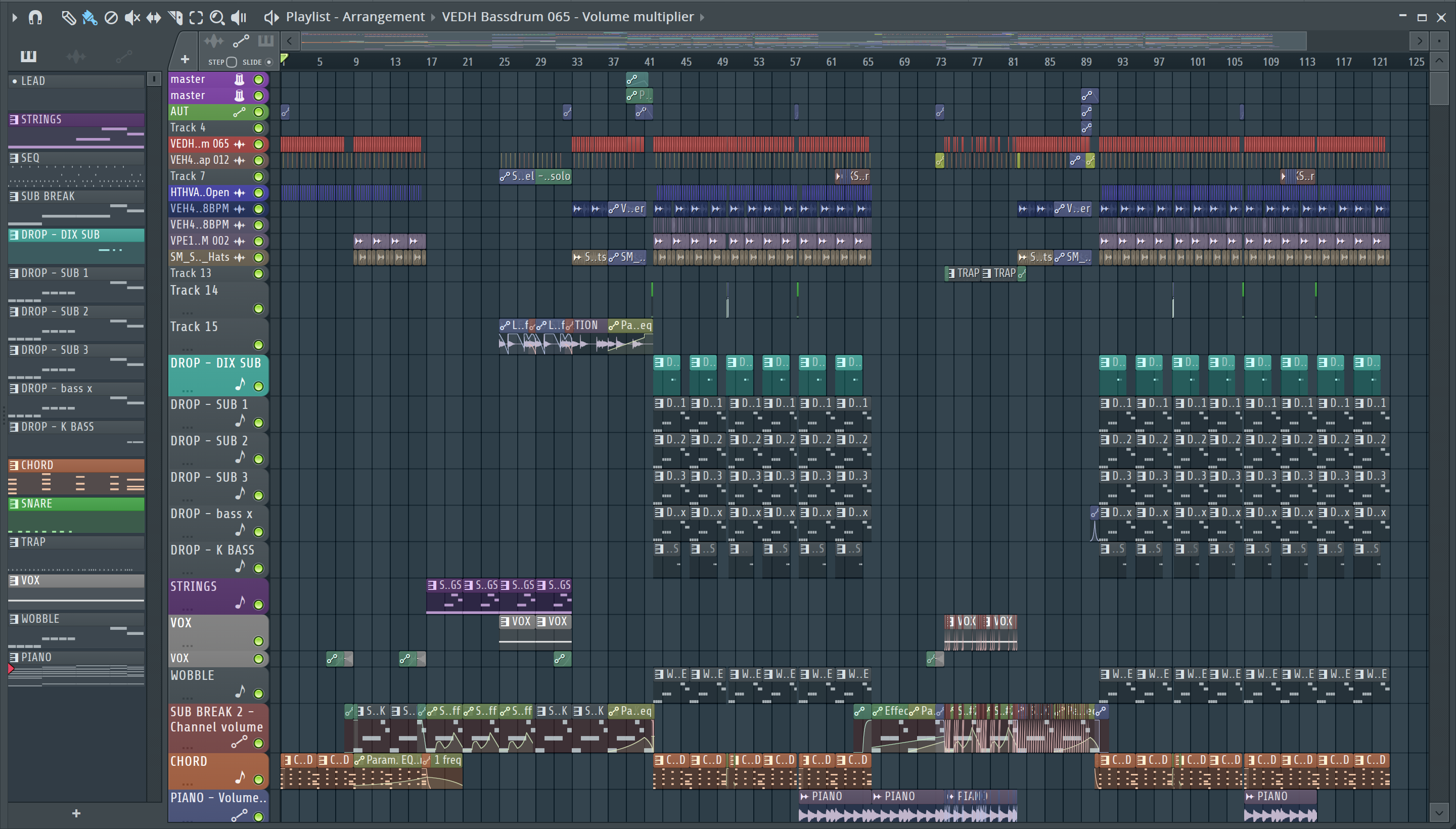Select the Slip edit tool
Viewport: 1456px width, 829px height.
(x=154, y=18)
